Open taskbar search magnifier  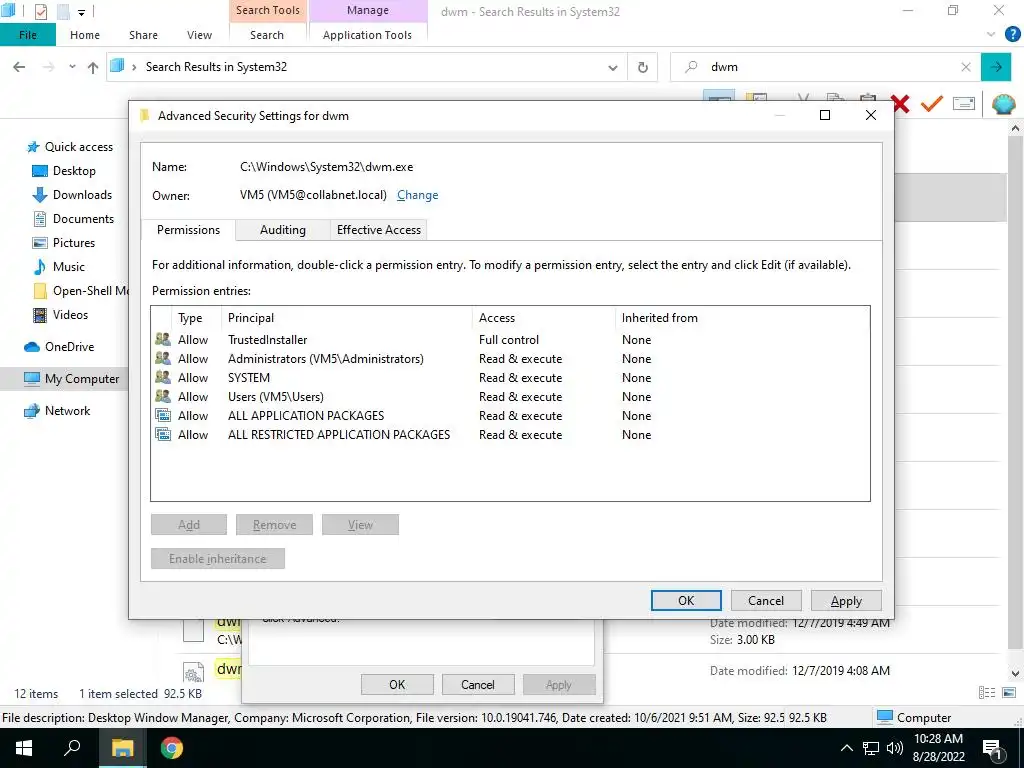(72, 748)
